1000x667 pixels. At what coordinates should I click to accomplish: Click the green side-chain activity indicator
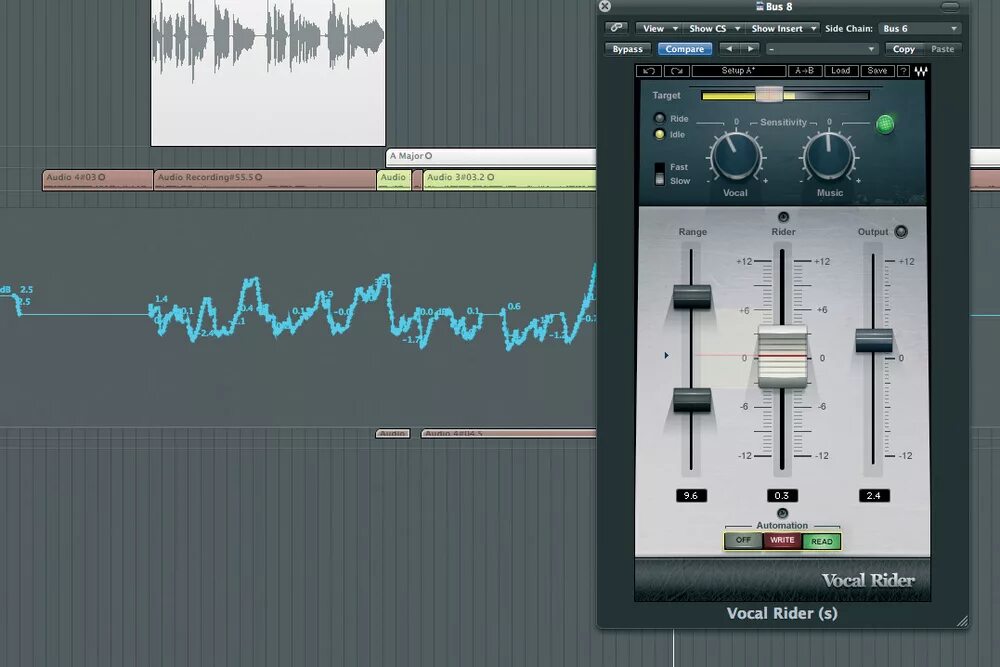[885, 122]
